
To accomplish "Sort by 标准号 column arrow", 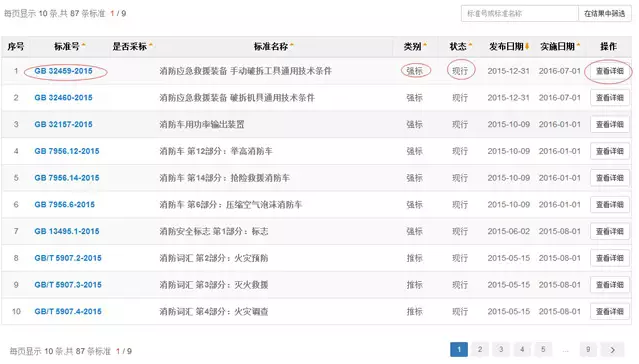I will [x=84, y=44].
